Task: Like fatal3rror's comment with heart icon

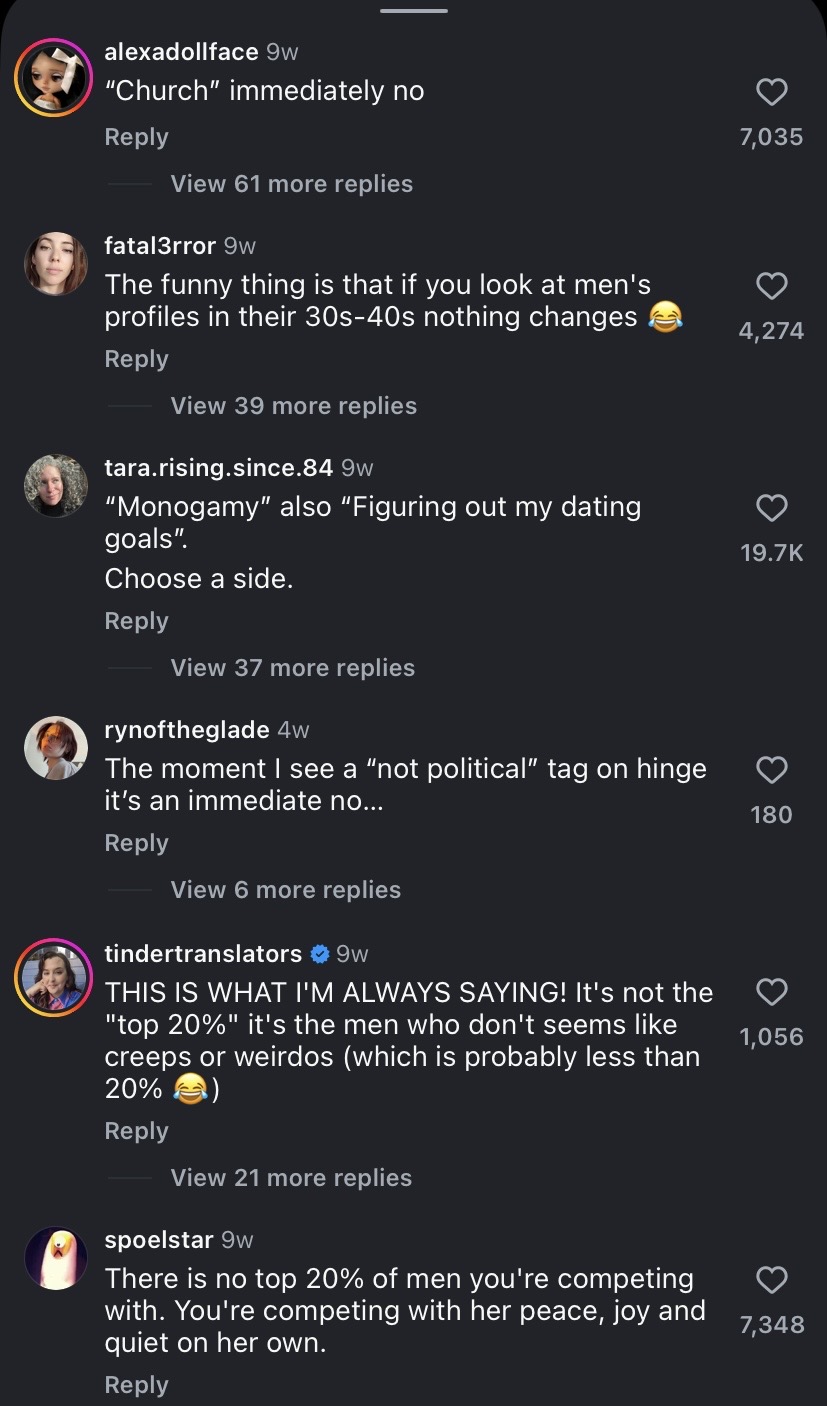Action: pyautogui.click(x=771, y=287)
